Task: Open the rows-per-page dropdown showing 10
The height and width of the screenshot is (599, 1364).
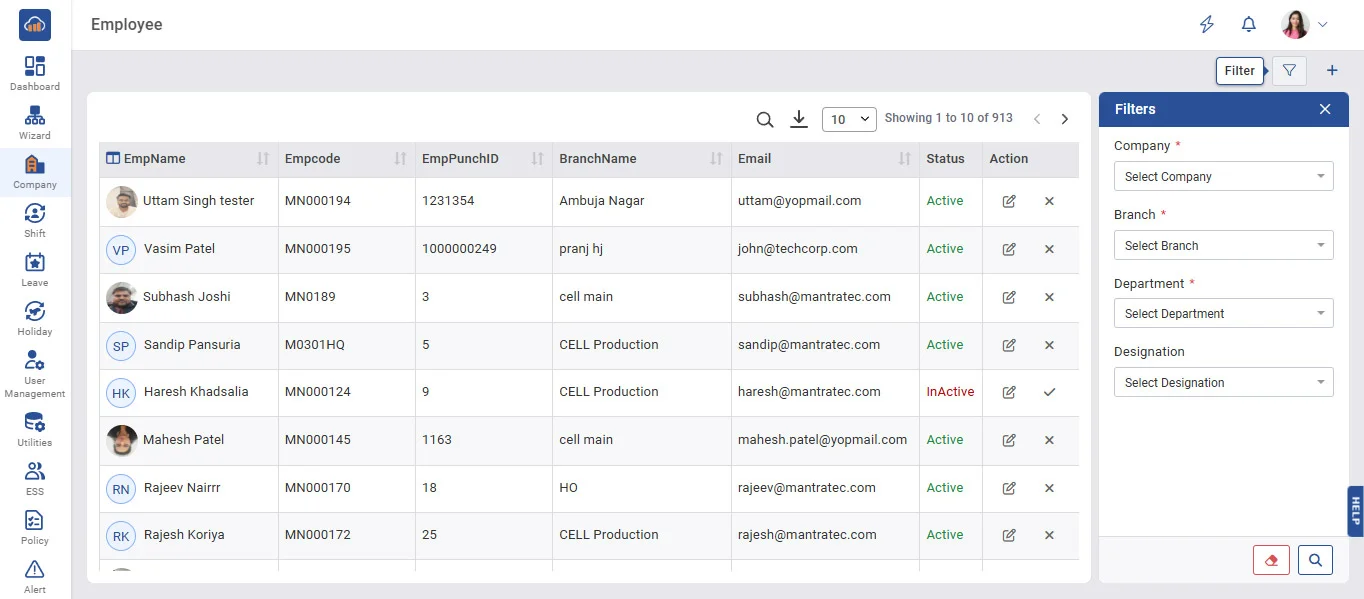Action: pos(848,120)
